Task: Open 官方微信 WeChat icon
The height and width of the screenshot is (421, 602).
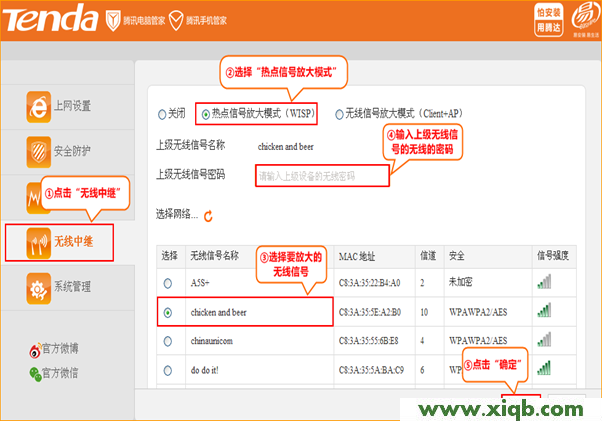Action: coord(35,374)
